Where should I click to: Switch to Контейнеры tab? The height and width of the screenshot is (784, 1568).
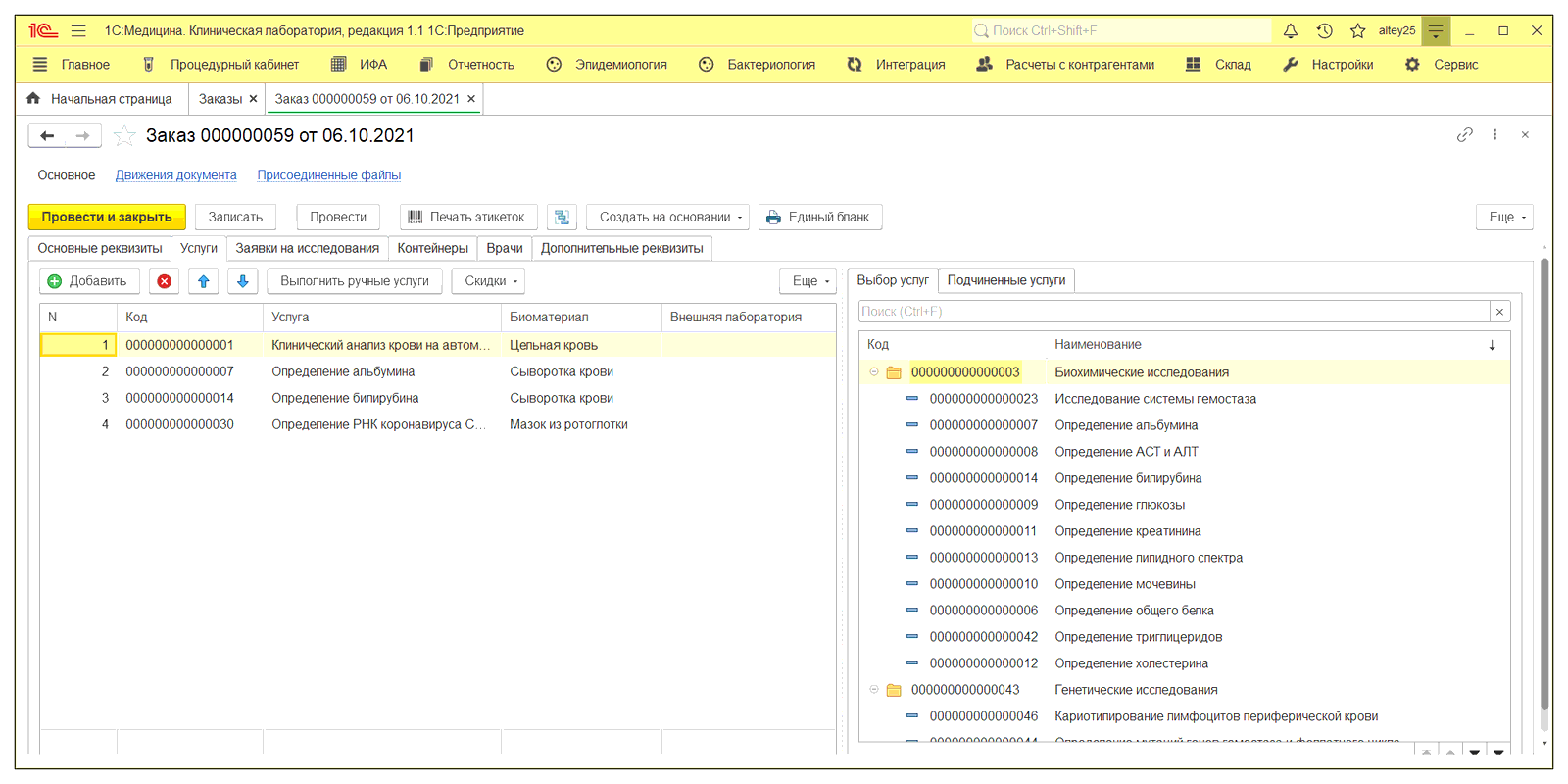[x=433, y=249]
